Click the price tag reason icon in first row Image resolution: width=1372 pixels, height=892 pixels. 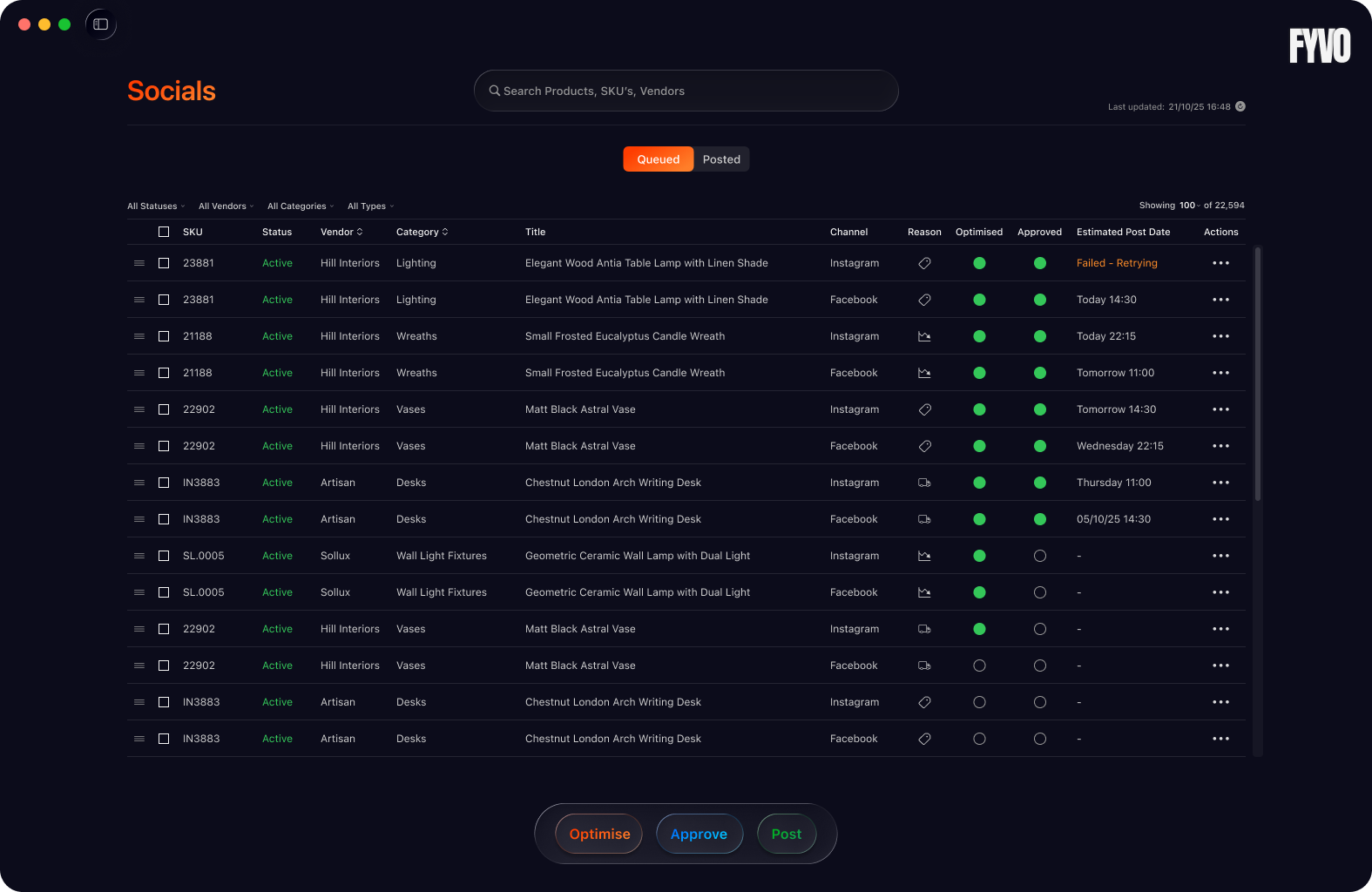924,263
